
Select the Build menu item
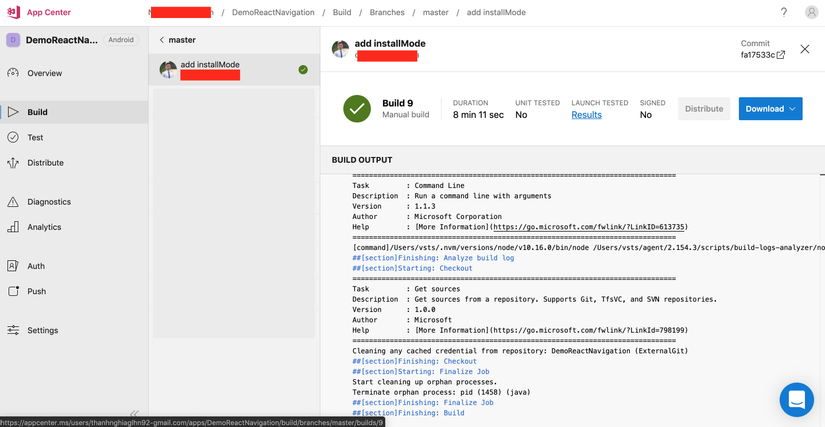click(x=74, y=112)
